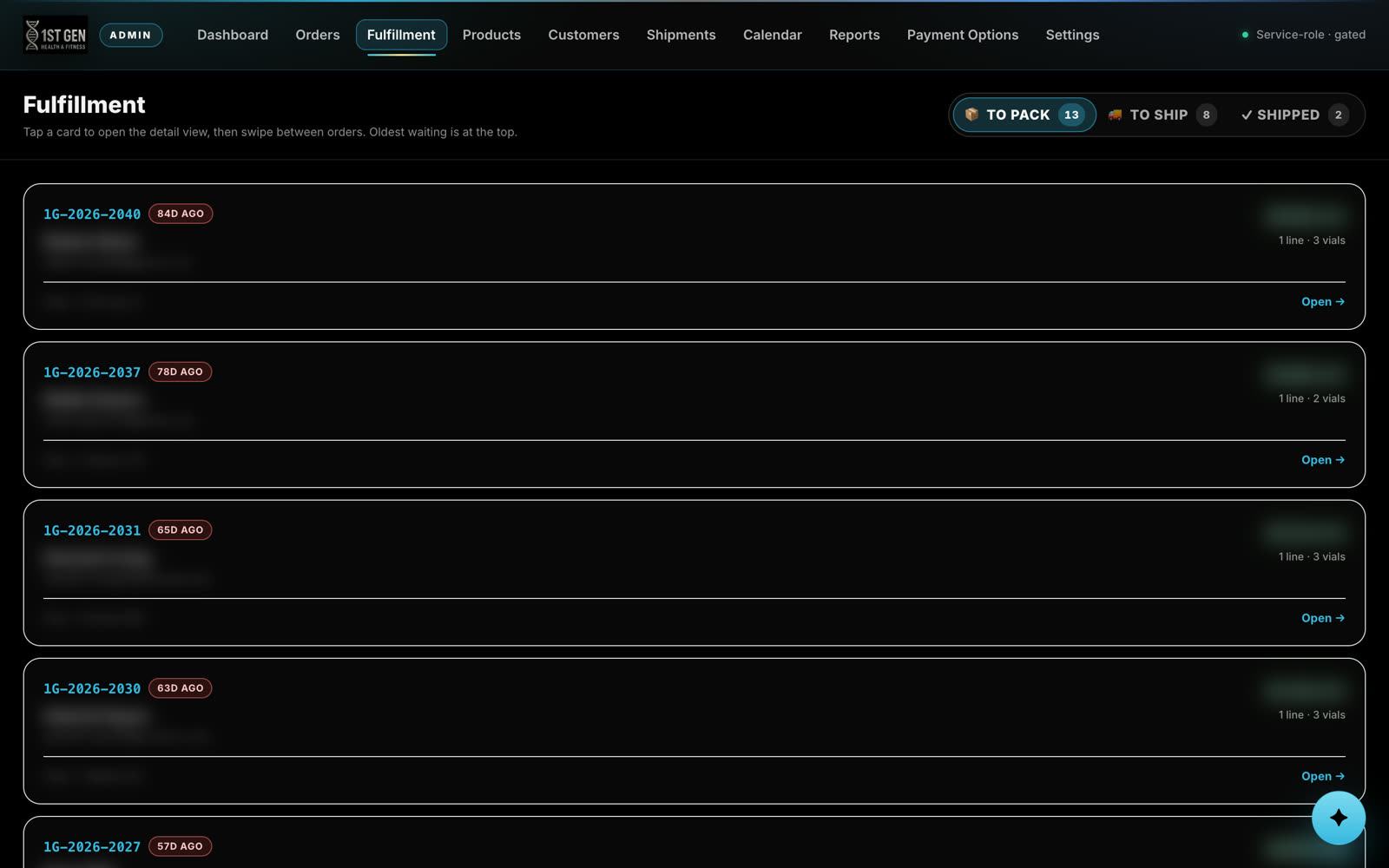Click "1 line · 3 vials" on order 1G-2026-2031

(x=1312, y=556)
